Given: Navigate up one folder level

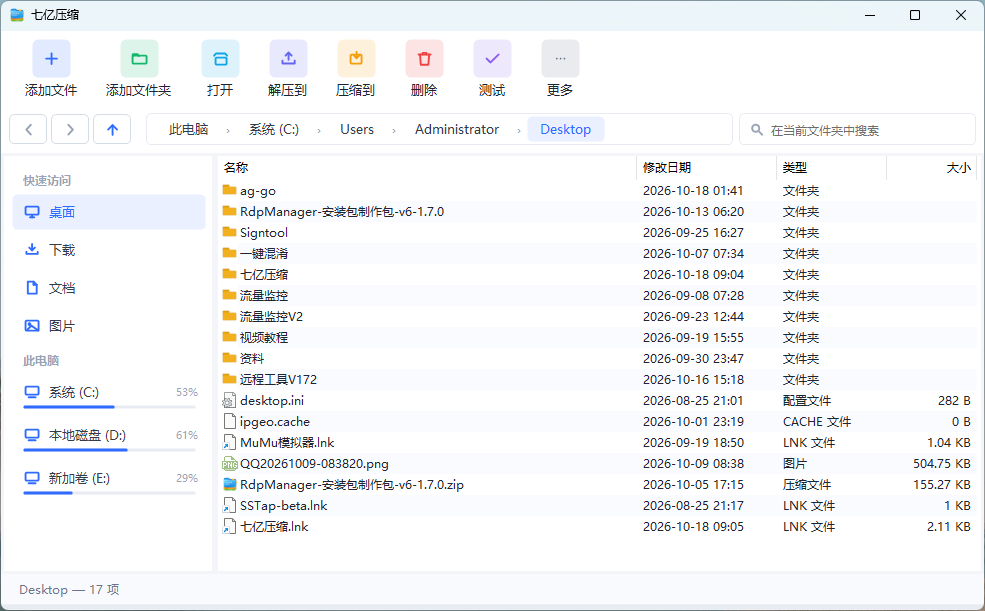Looking at the screenshot, I should click(x=112, y=129).
